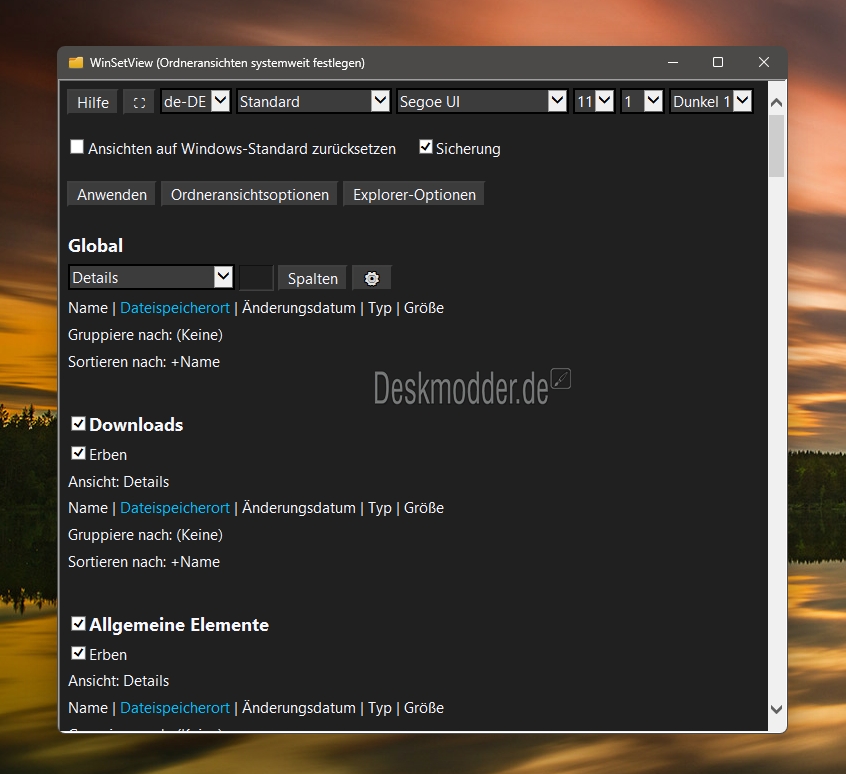Click the scrollbar up arrow
Viewport: 846px width, 774px height.
(776, 102)
